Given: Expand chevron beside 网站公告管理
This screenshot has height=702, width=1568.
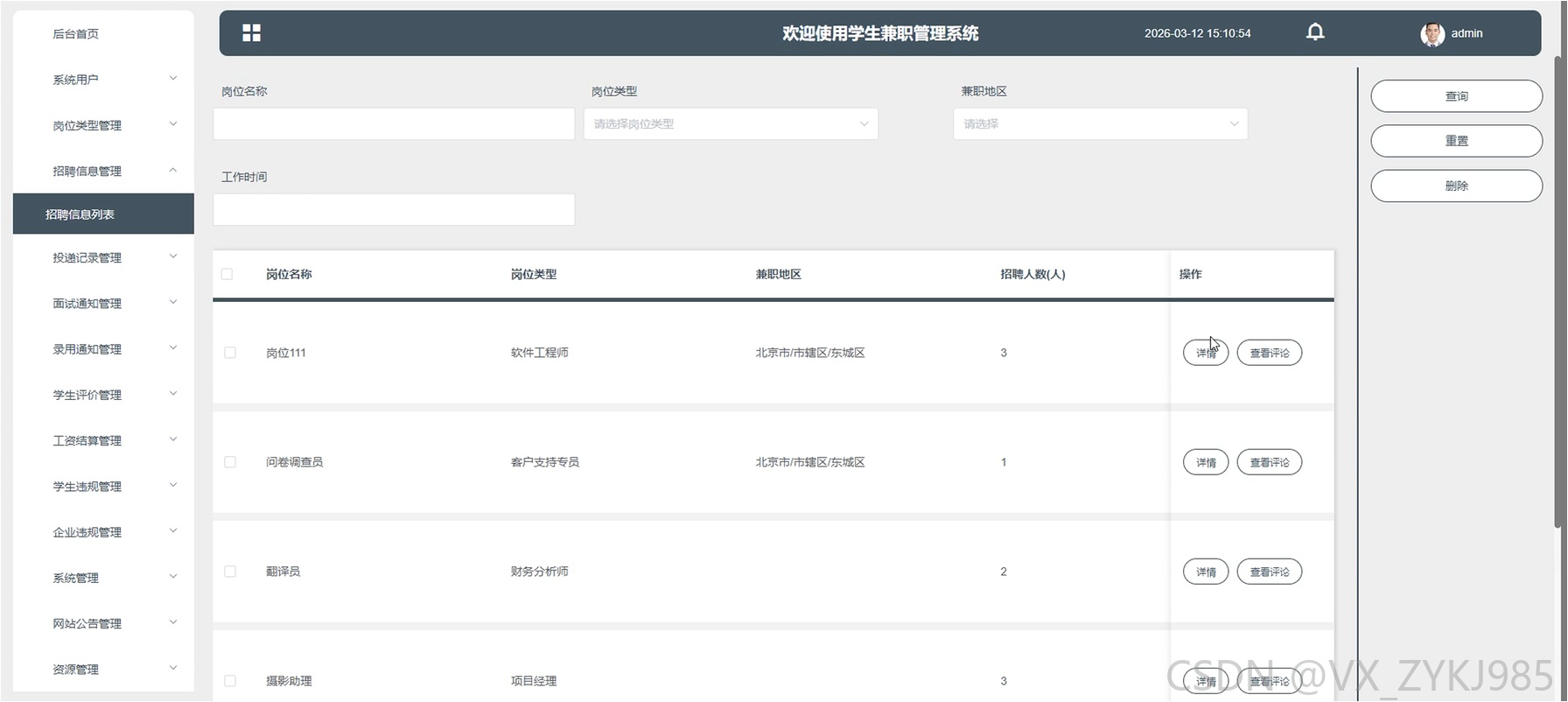Looking at the screenshot, I should point(172,622).
